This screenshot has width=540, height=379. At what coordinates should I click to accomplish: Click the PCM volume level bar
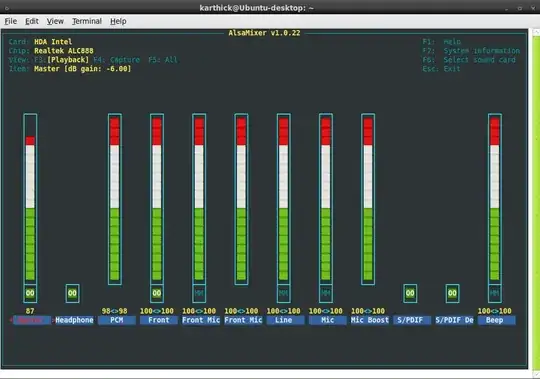[115, 199]
